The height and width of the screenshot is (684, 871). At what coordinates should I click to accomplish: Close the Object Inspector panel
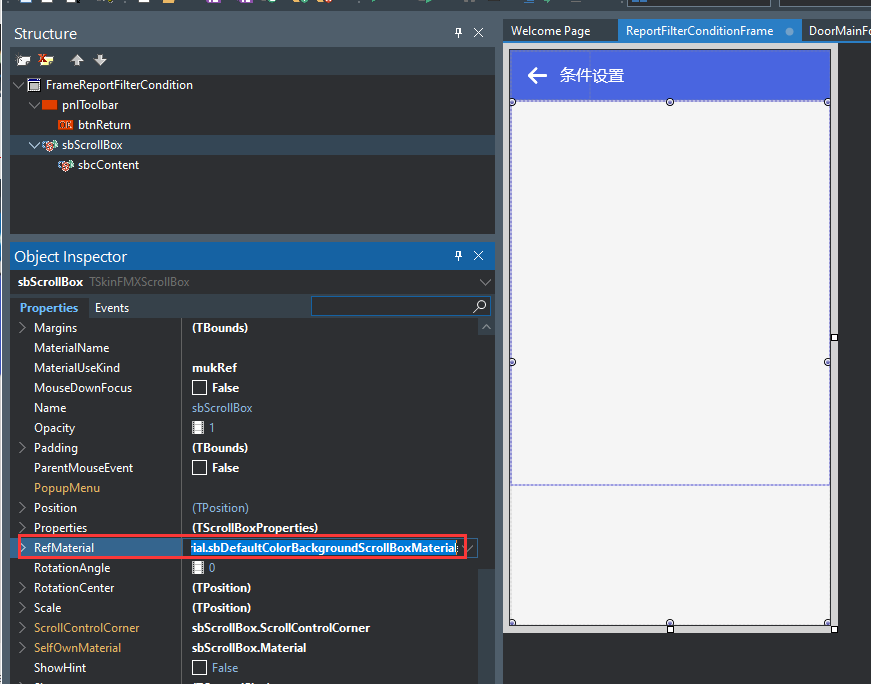(x=478, y=256)
